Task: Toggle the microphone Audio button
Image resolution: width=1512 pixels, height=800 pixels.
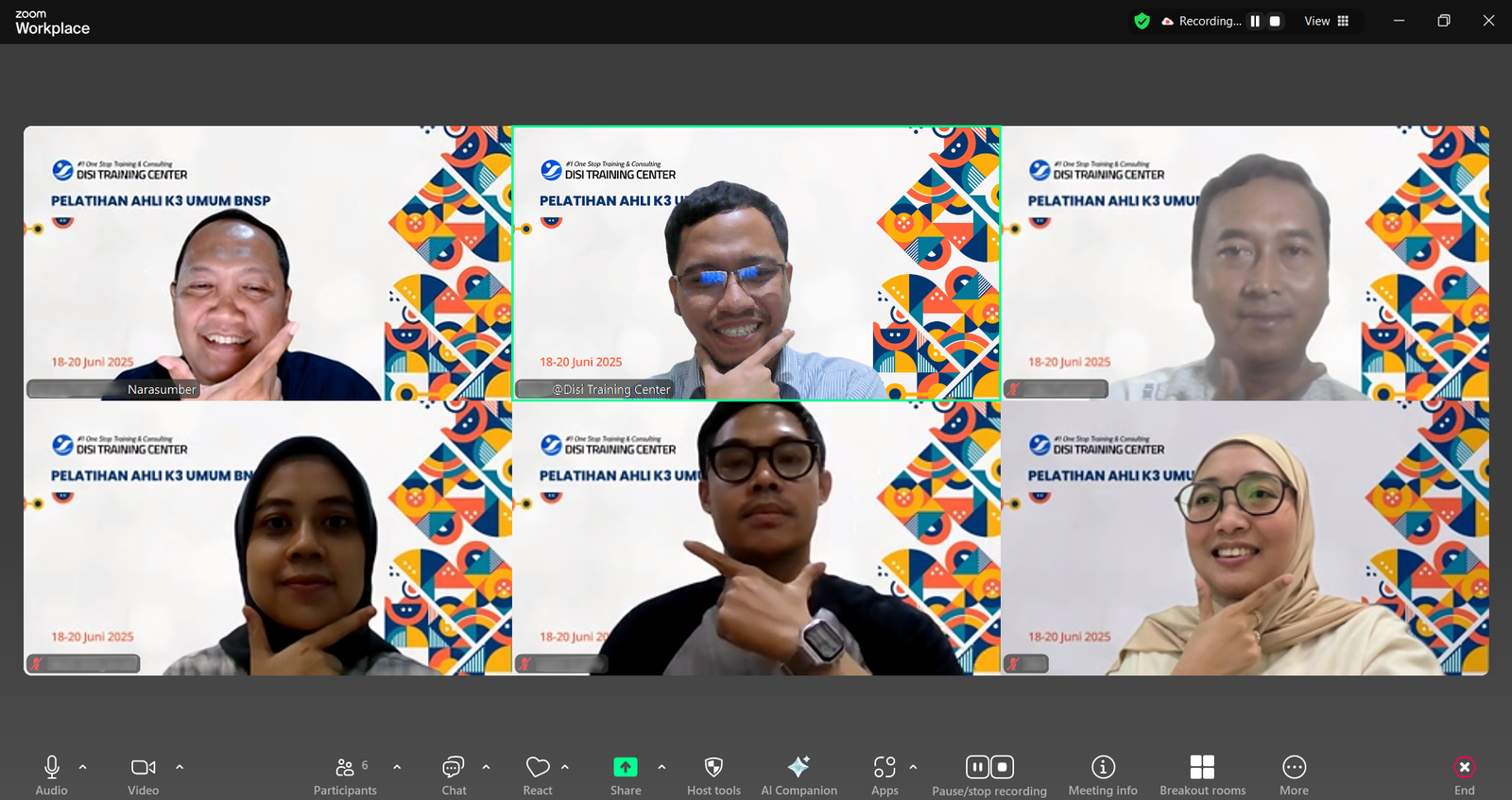Action: click(52, 774)
